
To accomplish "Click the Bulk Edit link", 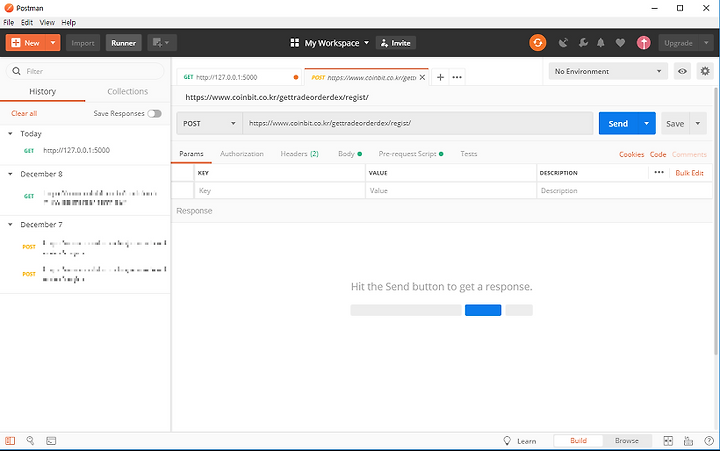I will pyautogui.click(x=689, y=173).
